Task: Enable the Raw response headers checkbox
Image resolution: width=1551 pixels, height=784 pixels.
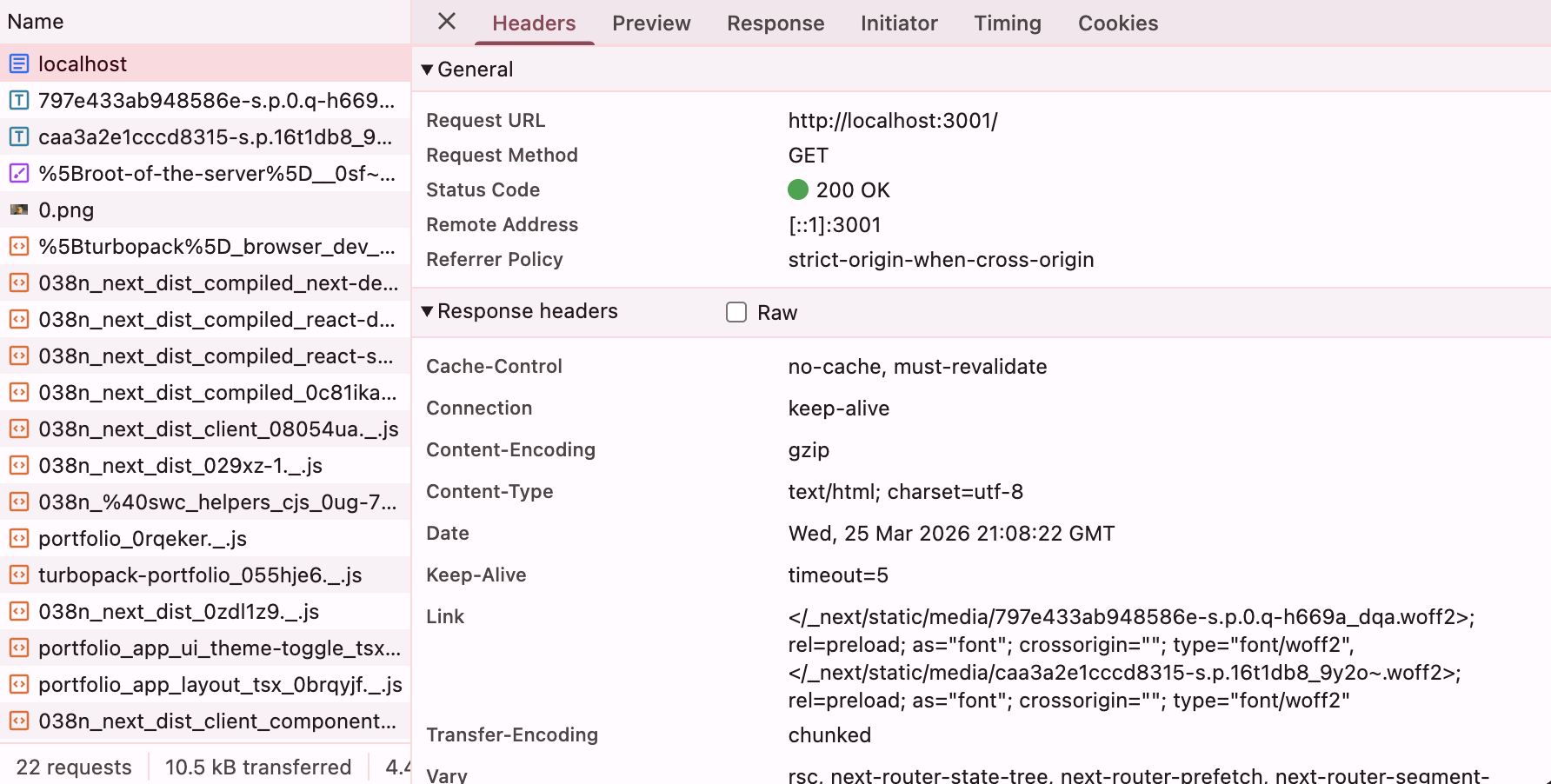Action: click(736, 312)
